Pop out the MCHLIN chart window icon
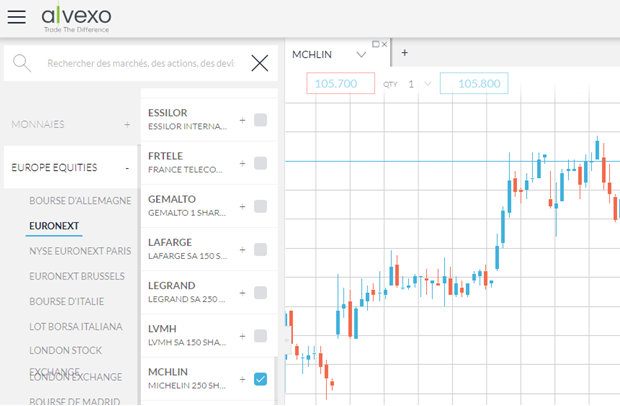The width and height of the screenshot is (620, 406). tap(376, 44)
